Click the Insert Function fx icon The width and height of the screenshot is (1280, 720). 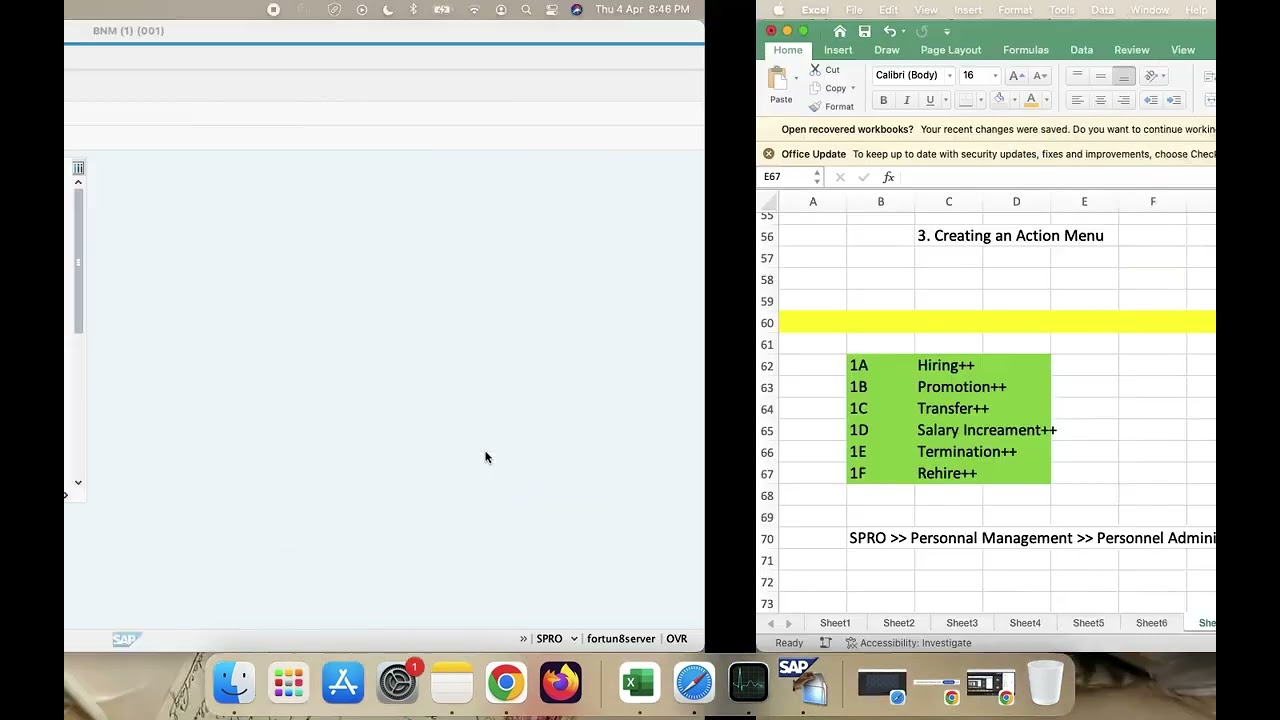coord(888,177)
